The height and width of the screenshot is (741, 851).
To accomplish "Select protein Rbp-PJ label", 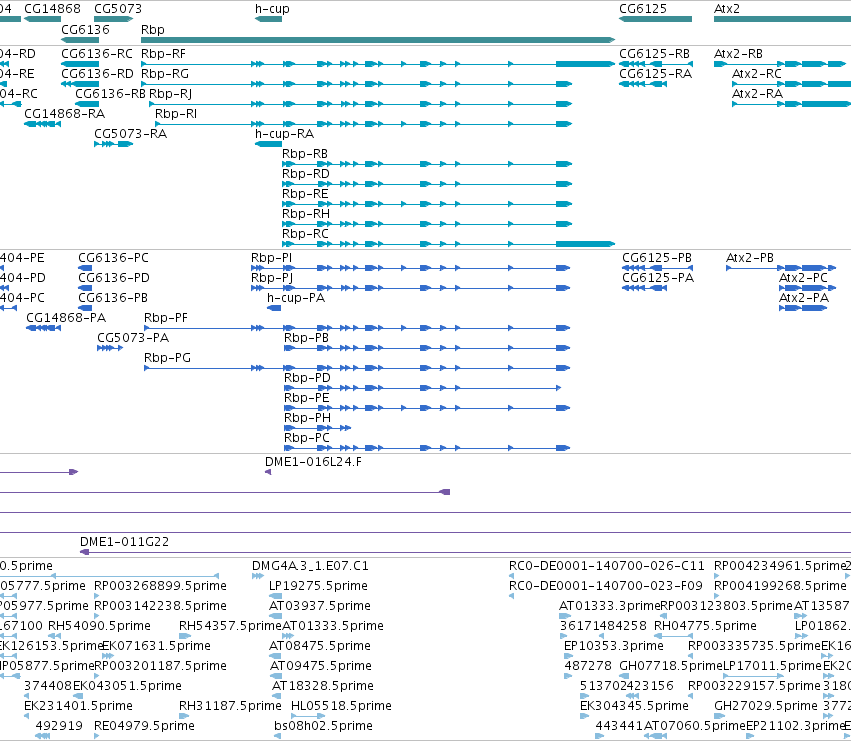I will tap(272, 278).
